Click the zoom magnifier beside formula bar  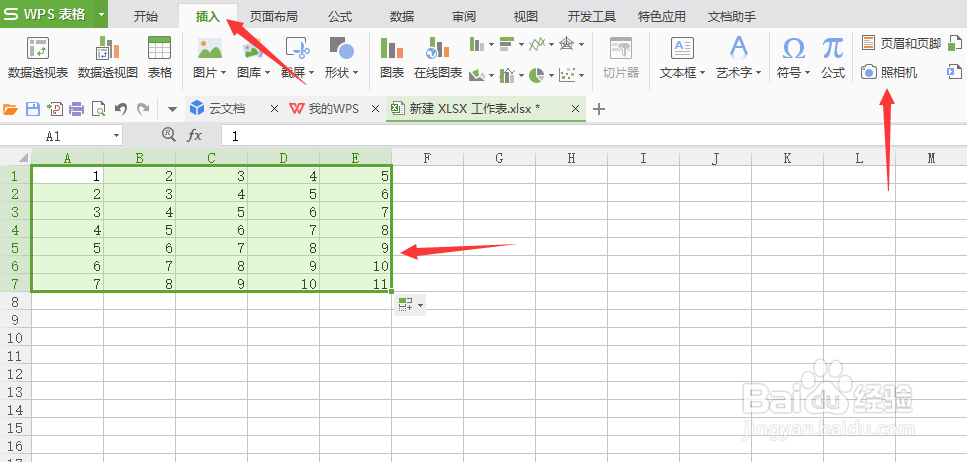(x=168, y=134)
